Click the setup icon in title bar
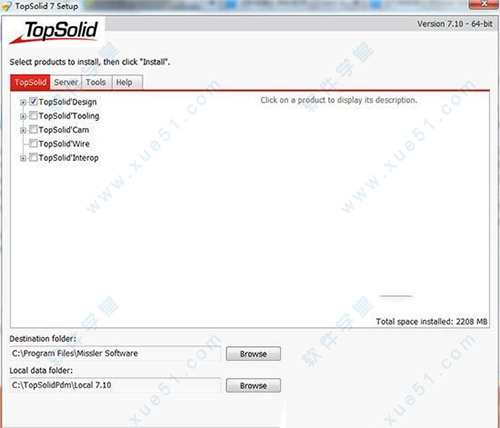The width and height of the screenshot is (500, 428). pyautogui.click(x=7, y=6)
